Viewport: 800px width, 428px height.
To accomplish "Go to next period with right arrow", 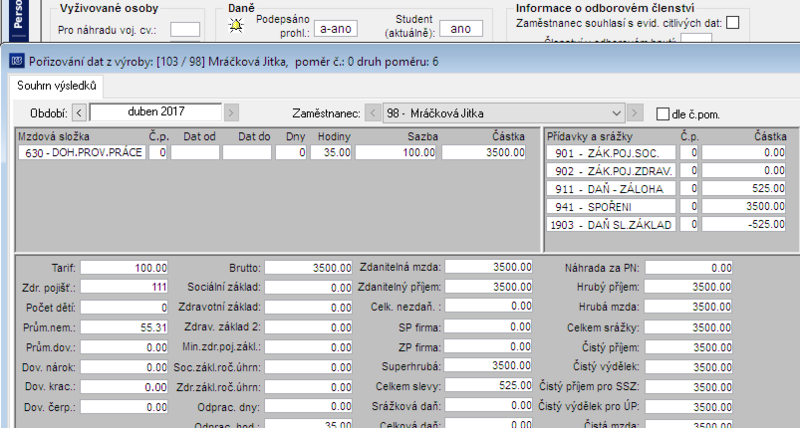I will (231, 113).
